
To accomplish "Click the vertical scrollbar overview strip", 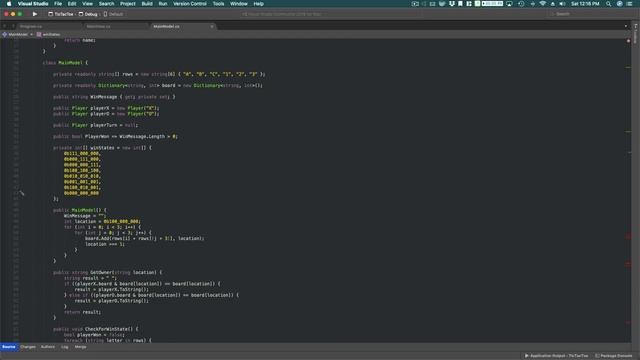I will coord(629,192).
